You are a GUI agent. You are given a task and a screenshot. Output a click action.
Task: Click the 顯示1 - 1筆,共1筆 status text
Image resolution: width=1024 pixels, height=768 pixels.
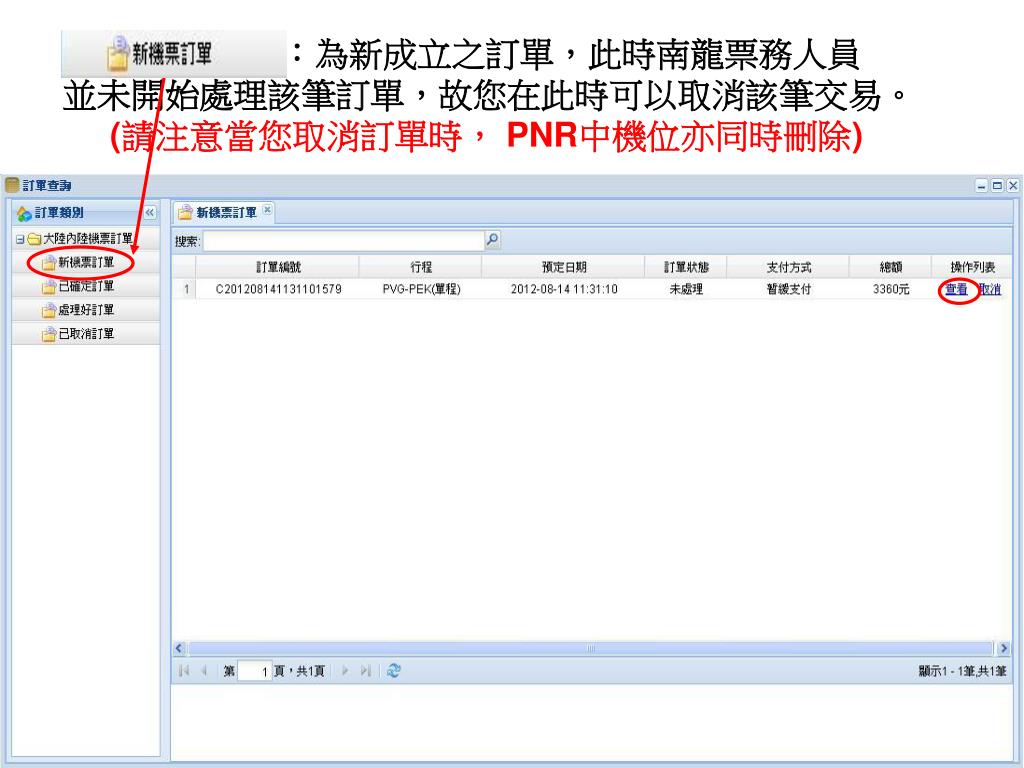click(x=962, y=671)
